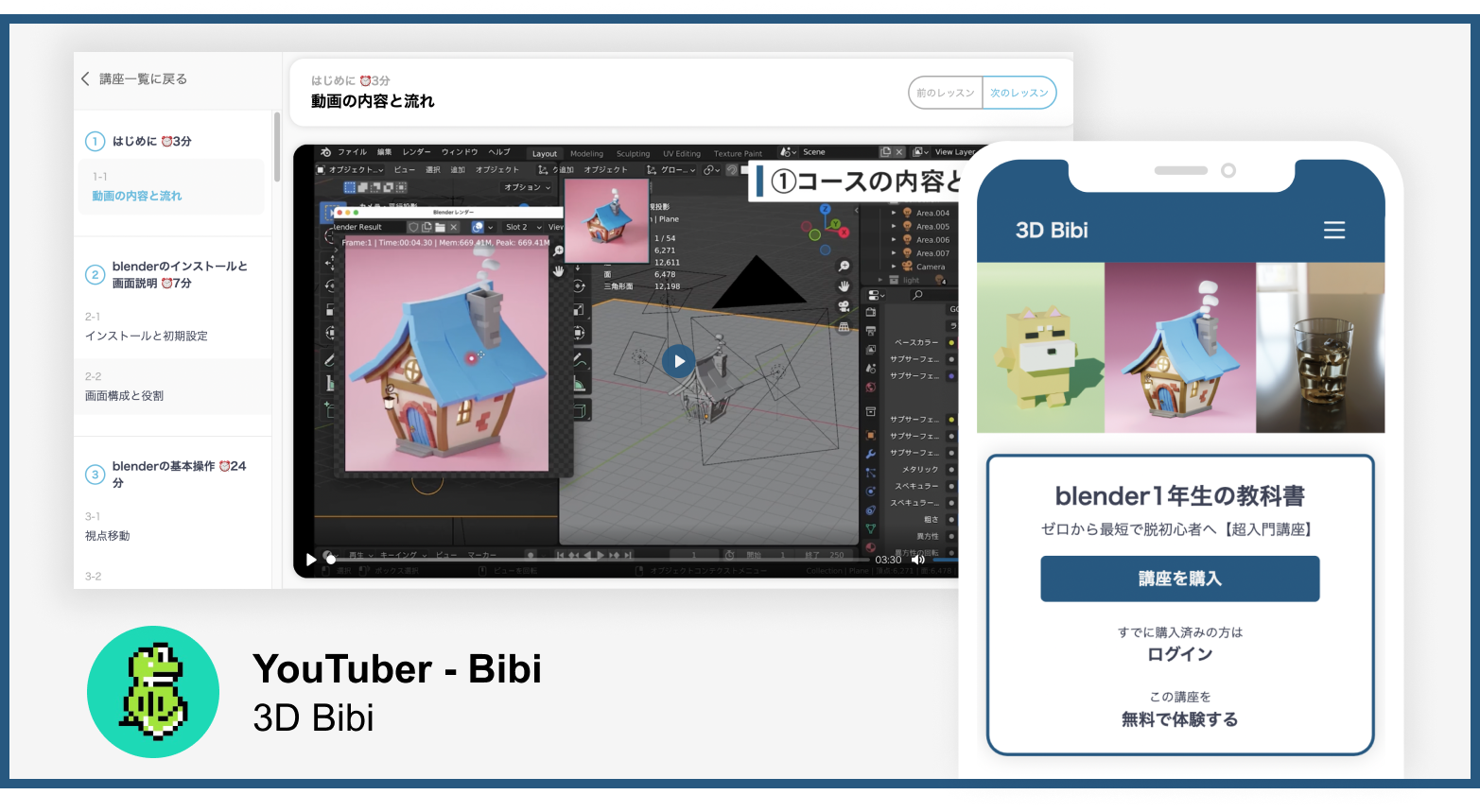Viewport: 1480px width, 812px height.
Task: Open lesson 動画の内容と流れ in sidebar
Action: 171,186
